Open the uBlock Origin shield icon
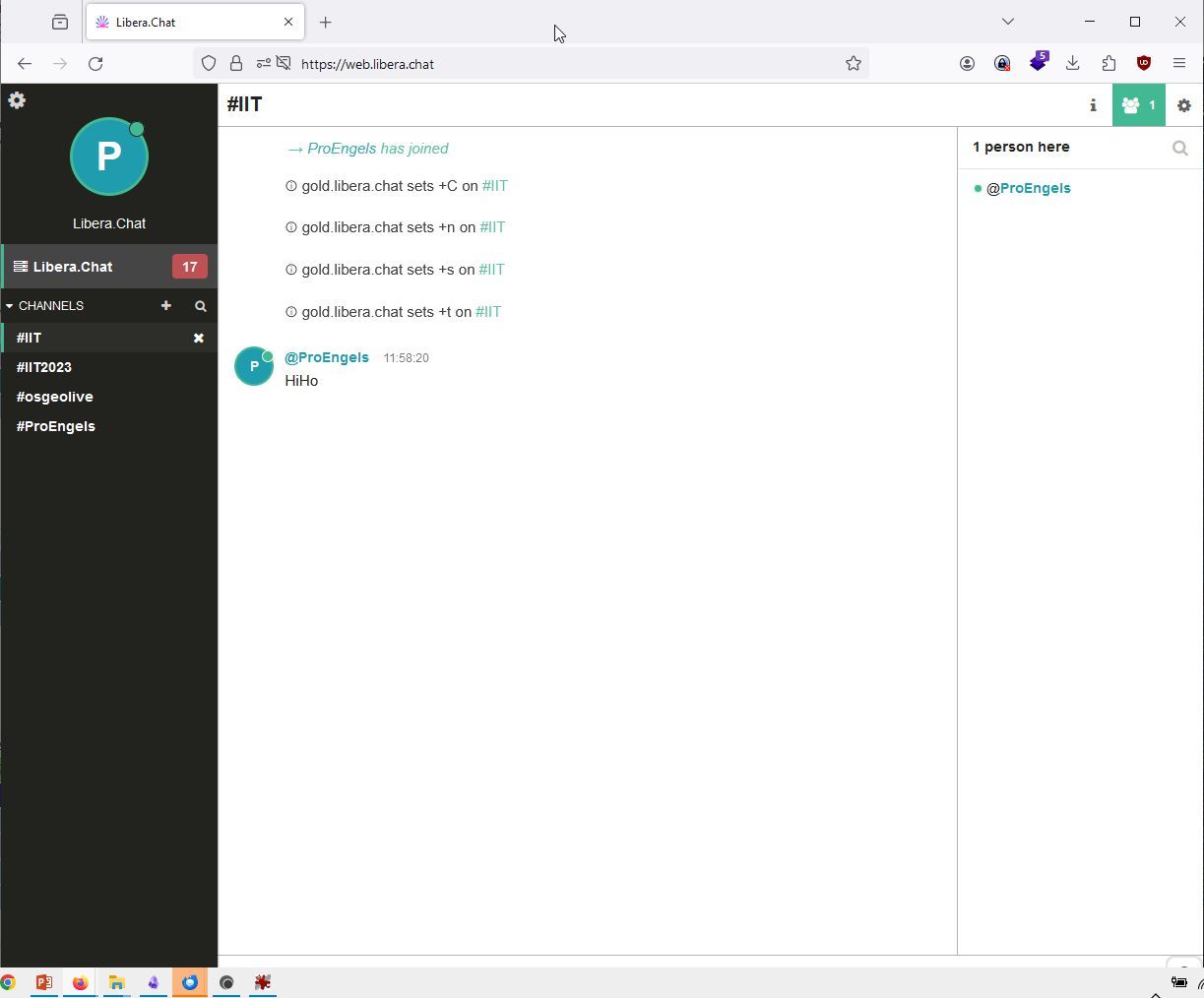The width and height of the screenshot is (1204, 998). pyautogui.click(x=1144, y=64)
